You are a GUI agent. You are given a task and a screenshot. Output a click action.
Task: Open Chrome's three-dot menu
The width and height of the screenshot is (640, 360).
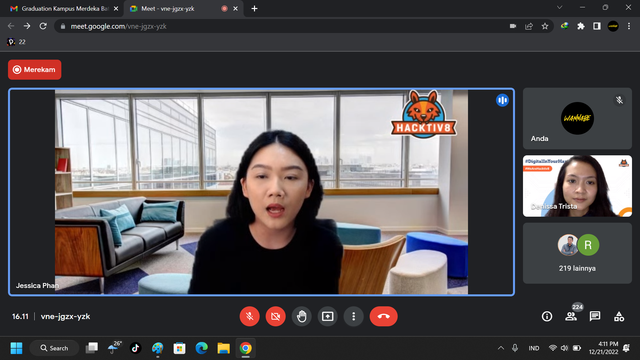tap(629, 26)
